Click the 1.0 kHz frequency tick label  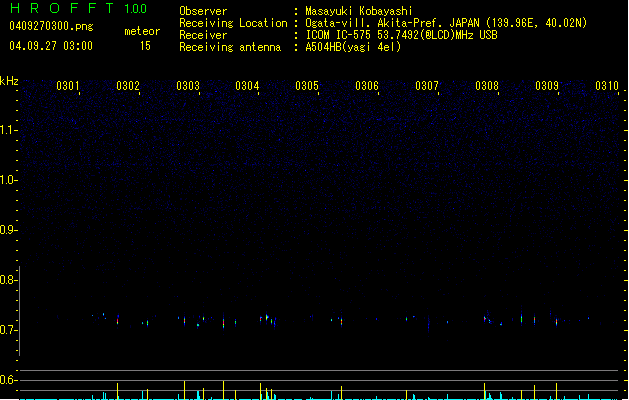8,180
